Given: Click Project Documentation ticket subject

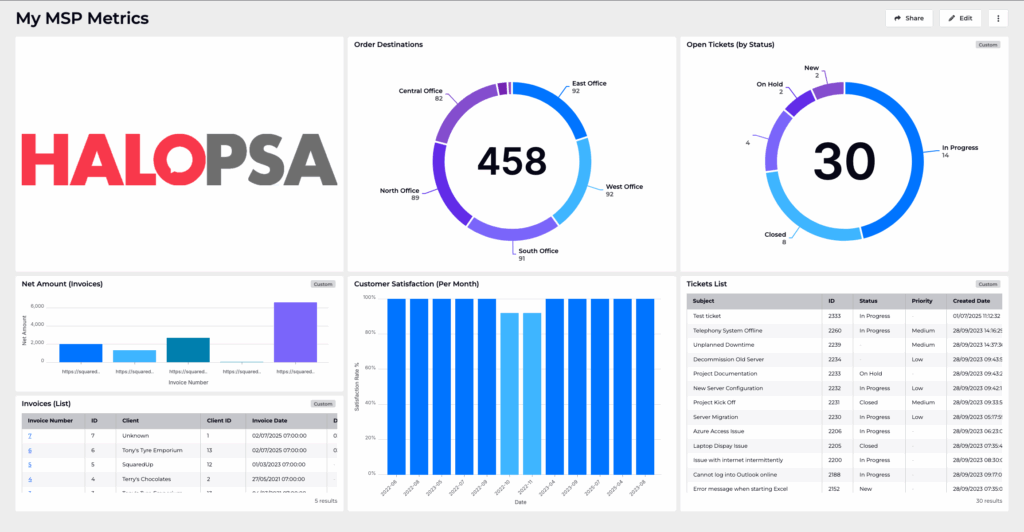Looking at the screenshot, I should coord(725,373).
